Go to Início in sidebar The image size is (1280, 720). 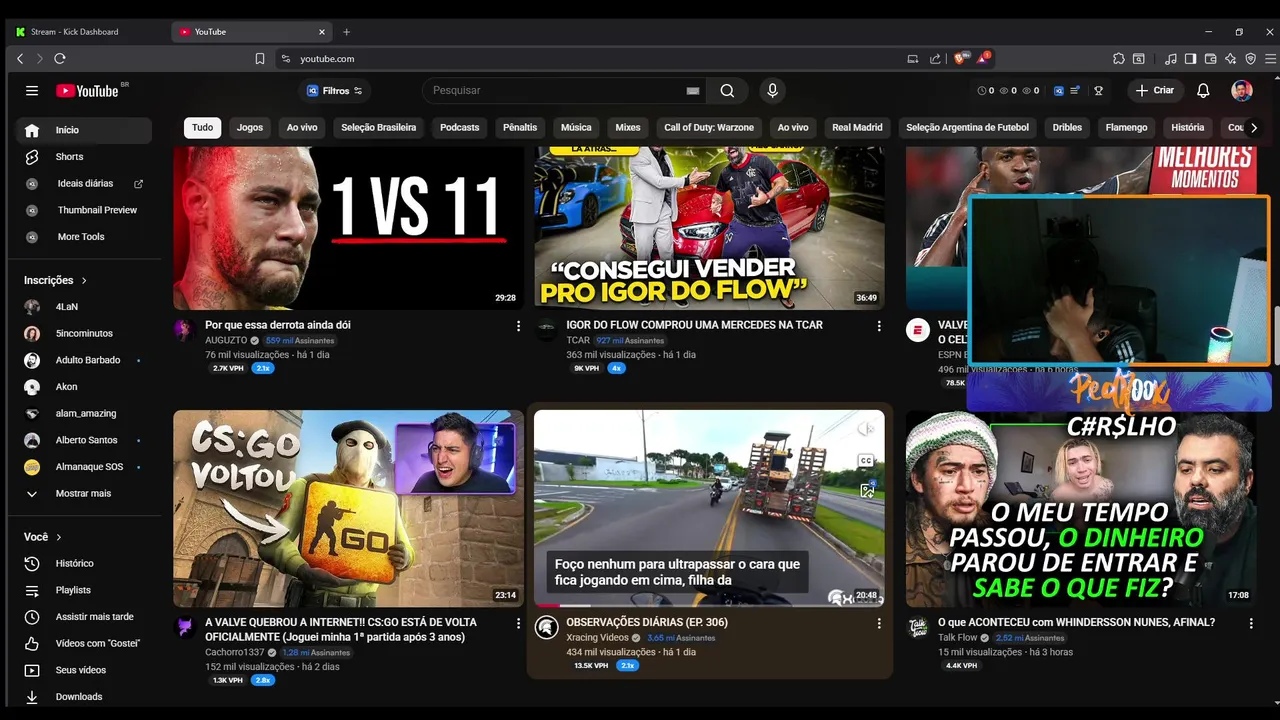(x=84, y=130)
